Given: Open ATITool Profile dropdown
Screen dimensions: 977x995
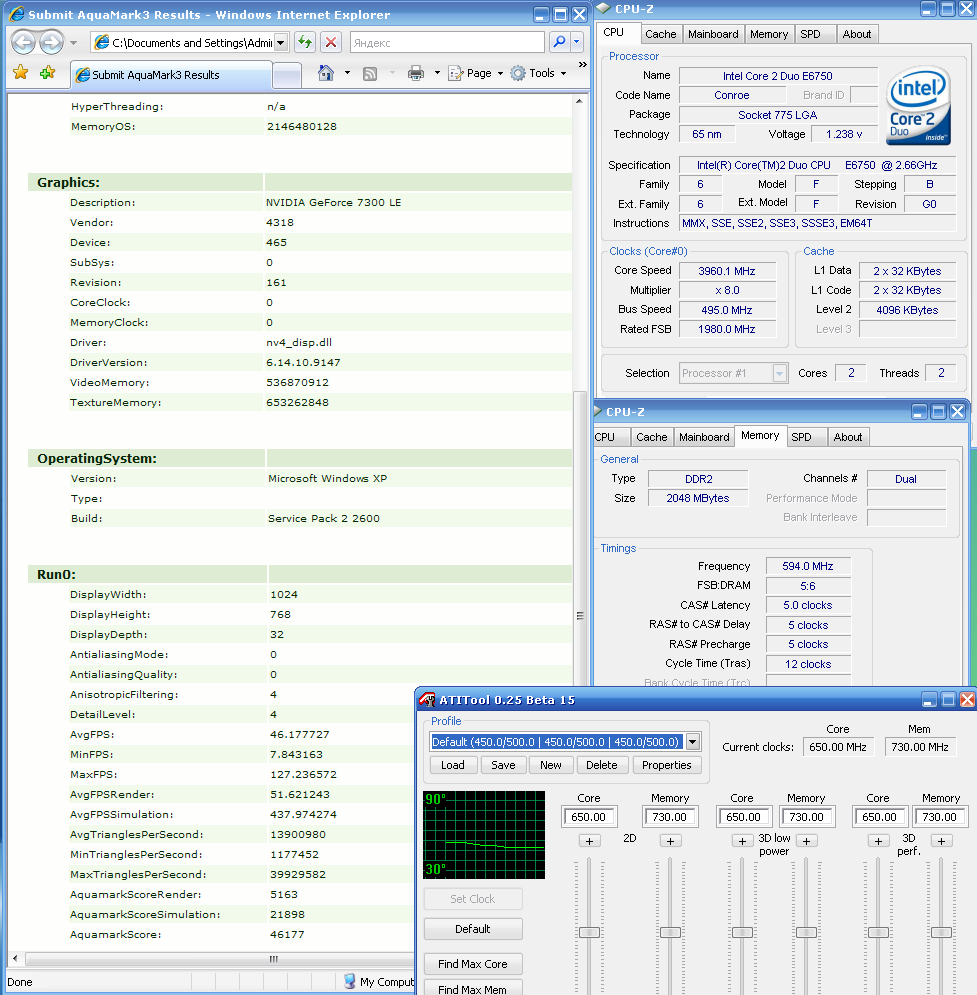Looking at the screenshot, I should coord(693,741).
